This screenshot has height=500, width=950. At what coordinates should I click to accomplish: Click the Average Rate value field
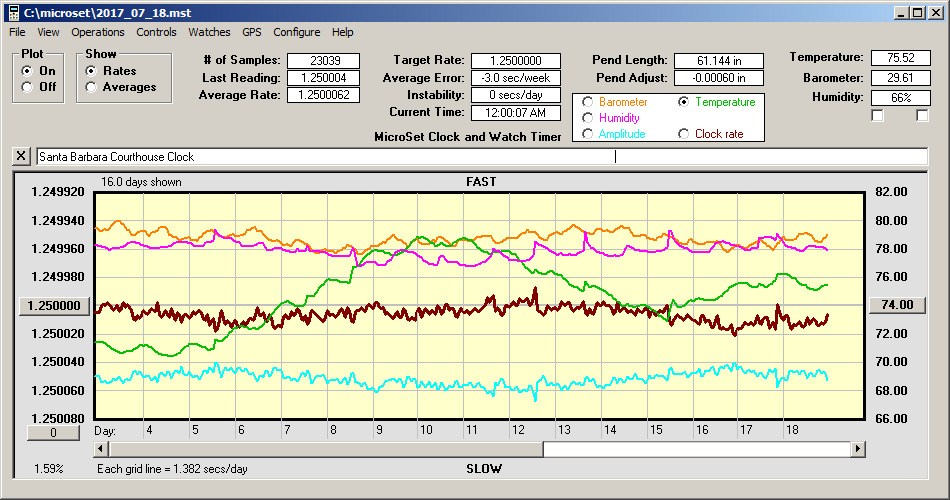click(x=324, y=95)
